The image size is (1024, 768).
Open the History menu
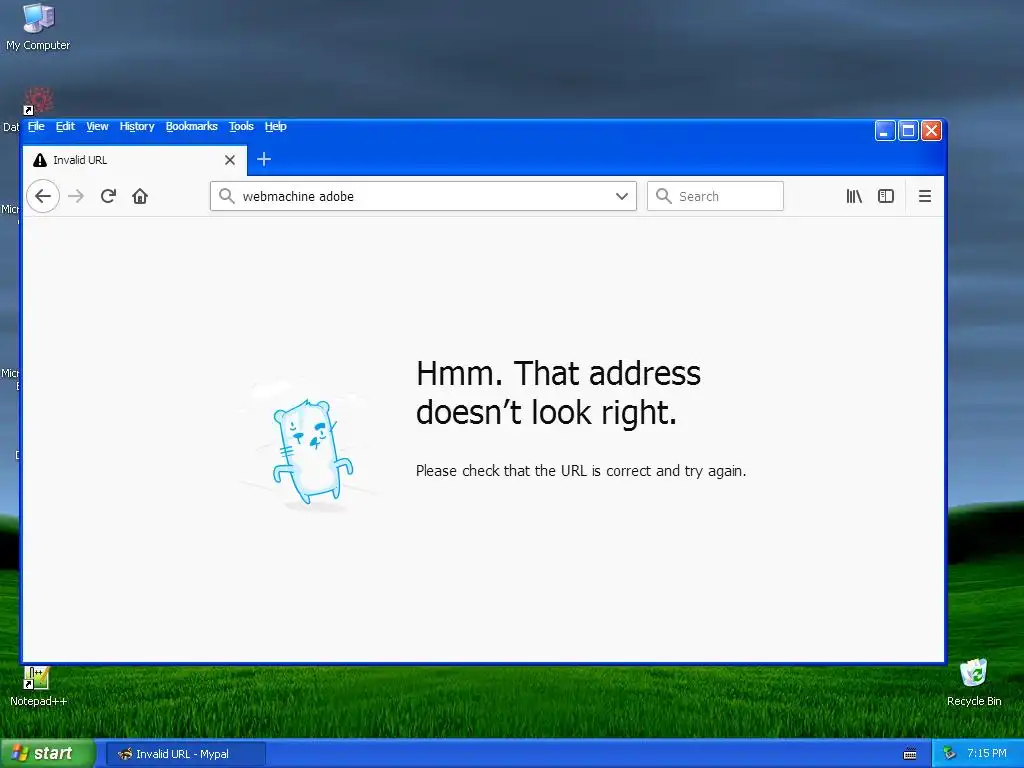click(136, 126)
